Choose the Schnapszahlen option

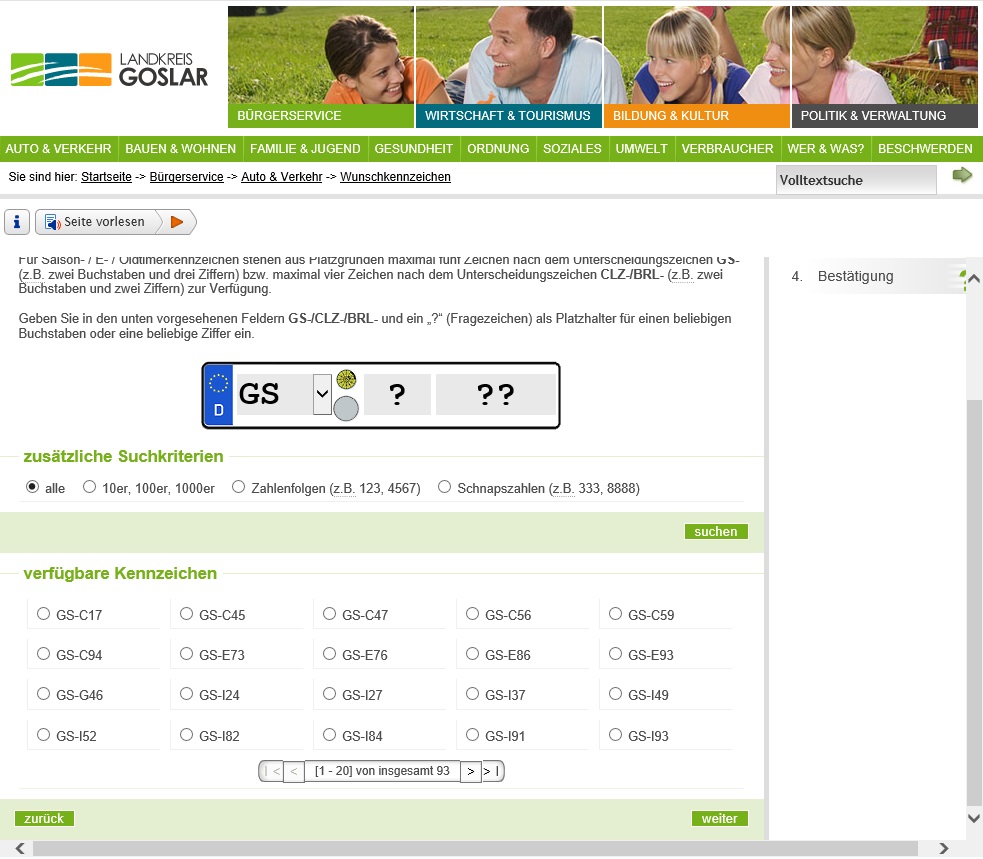pos(445,486)
